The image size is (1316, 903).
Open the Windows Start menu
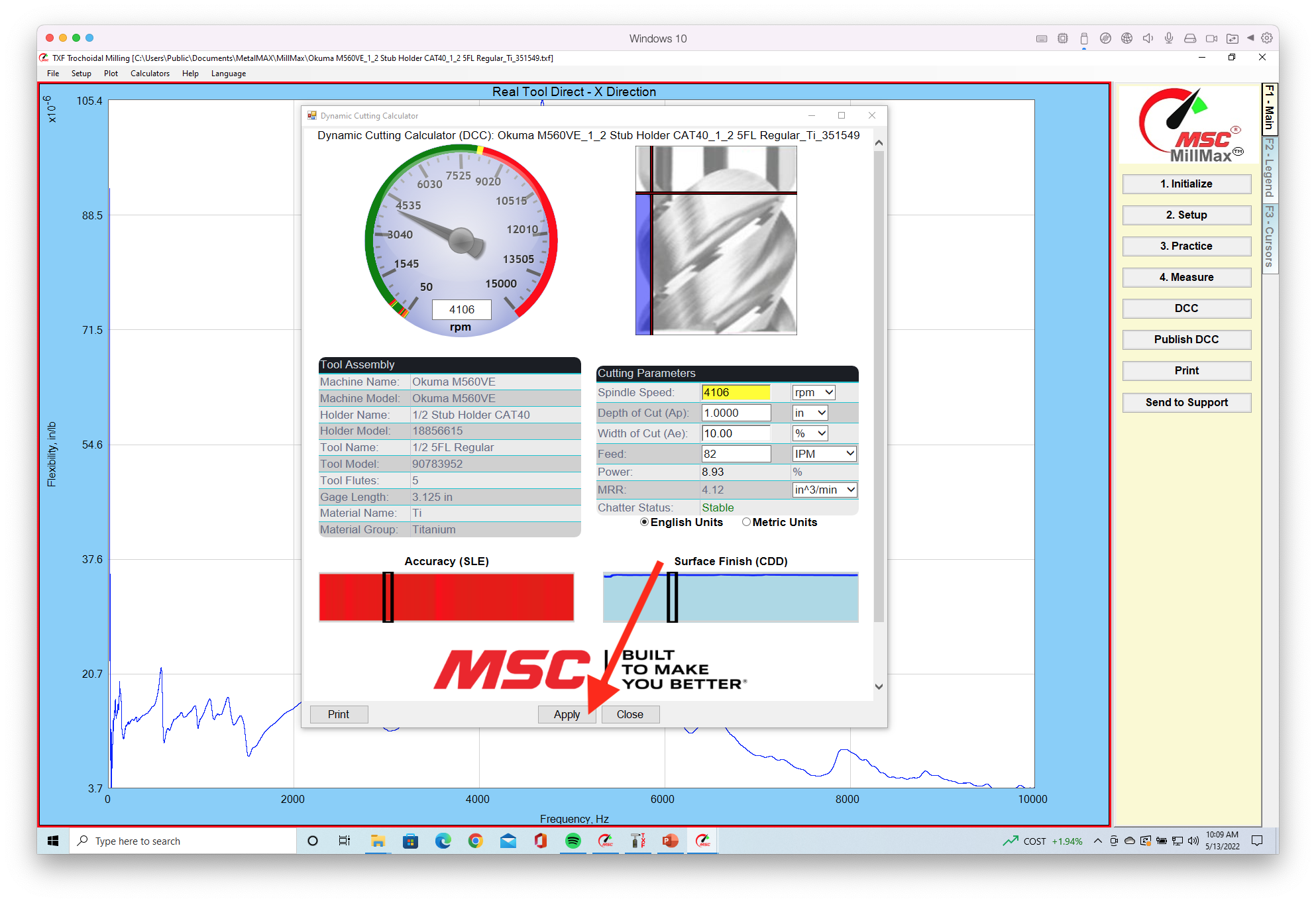(53, 841)
